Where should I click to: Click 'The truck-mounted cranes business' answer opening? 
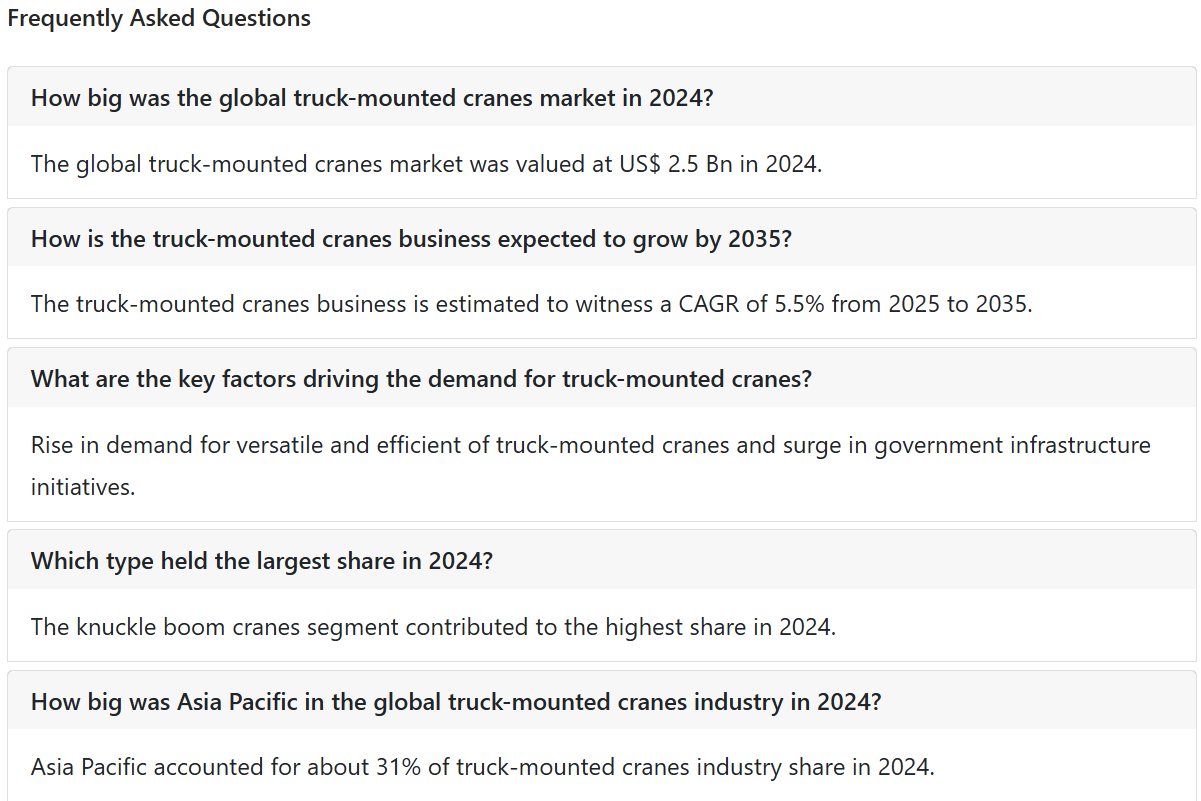[203, 304]
